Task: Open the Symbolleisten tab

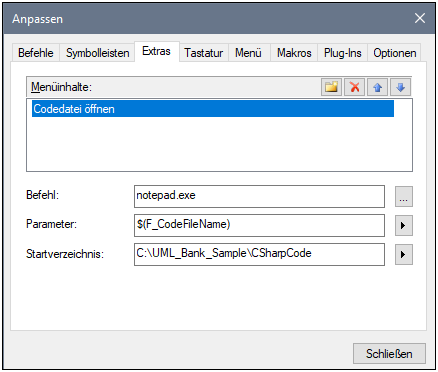Action: [97, 53]
